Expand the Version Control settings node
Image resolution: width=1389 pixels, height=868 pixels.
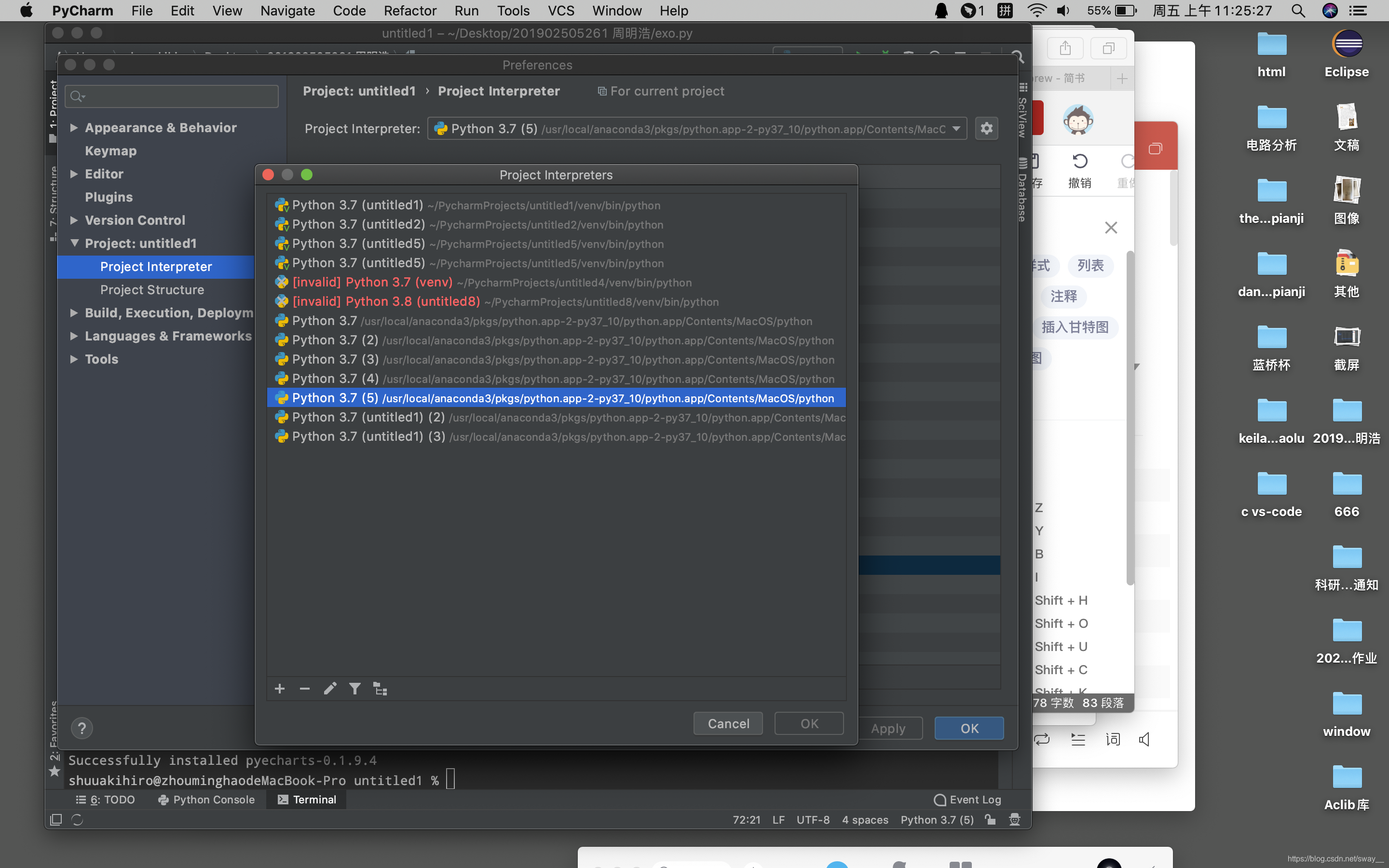(74, 220)
